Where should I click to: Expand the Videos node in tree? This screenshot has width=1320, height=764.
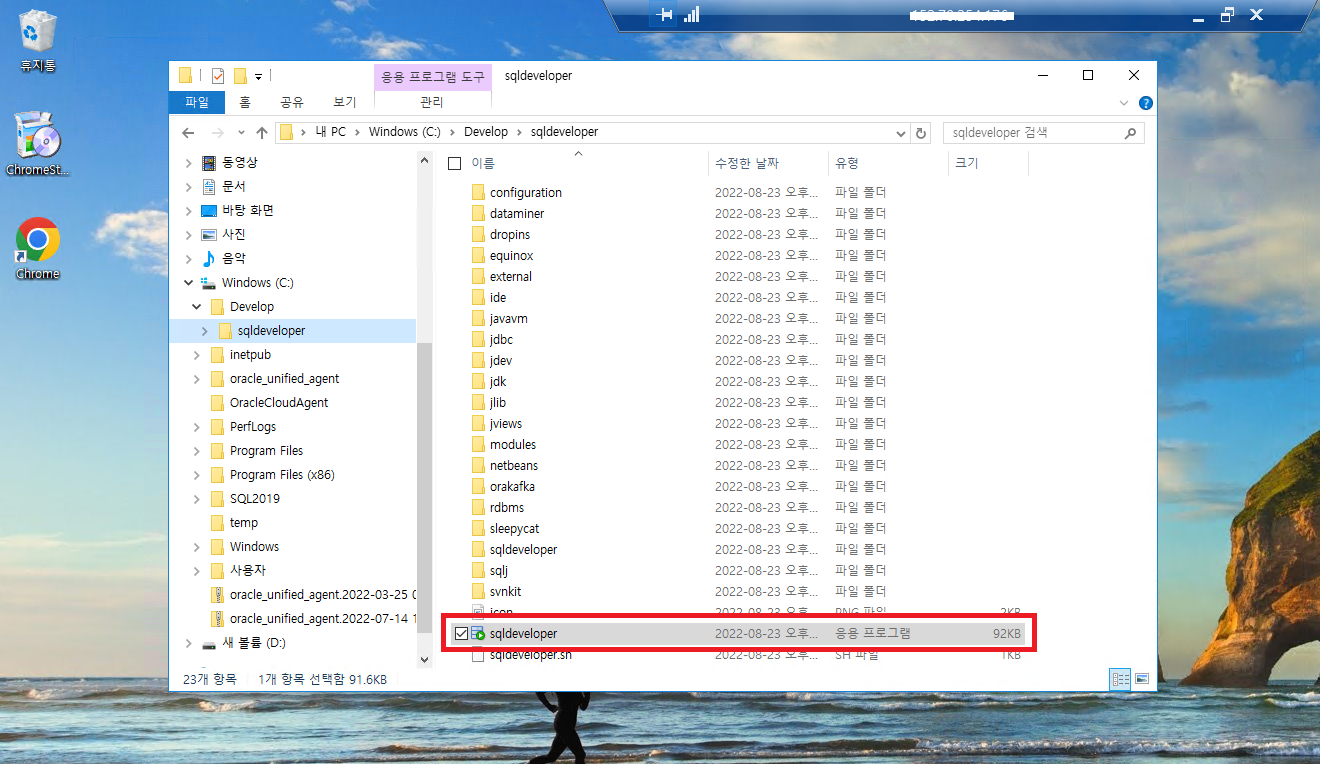tap(189, 162)
